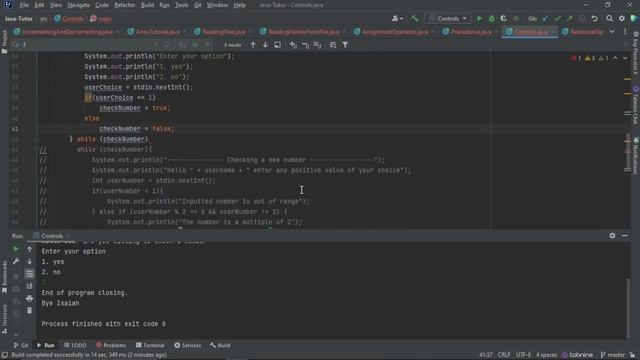Expand the hidden editor tabs chevron
Image resolution: width=640 pixels, height=360 pixels.
point(612,32)
